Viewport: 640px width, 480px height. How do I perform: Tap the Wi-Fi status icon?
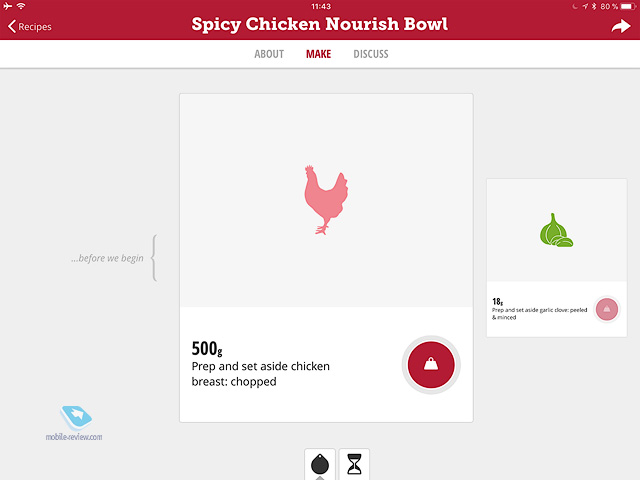[x=21, y=6]
